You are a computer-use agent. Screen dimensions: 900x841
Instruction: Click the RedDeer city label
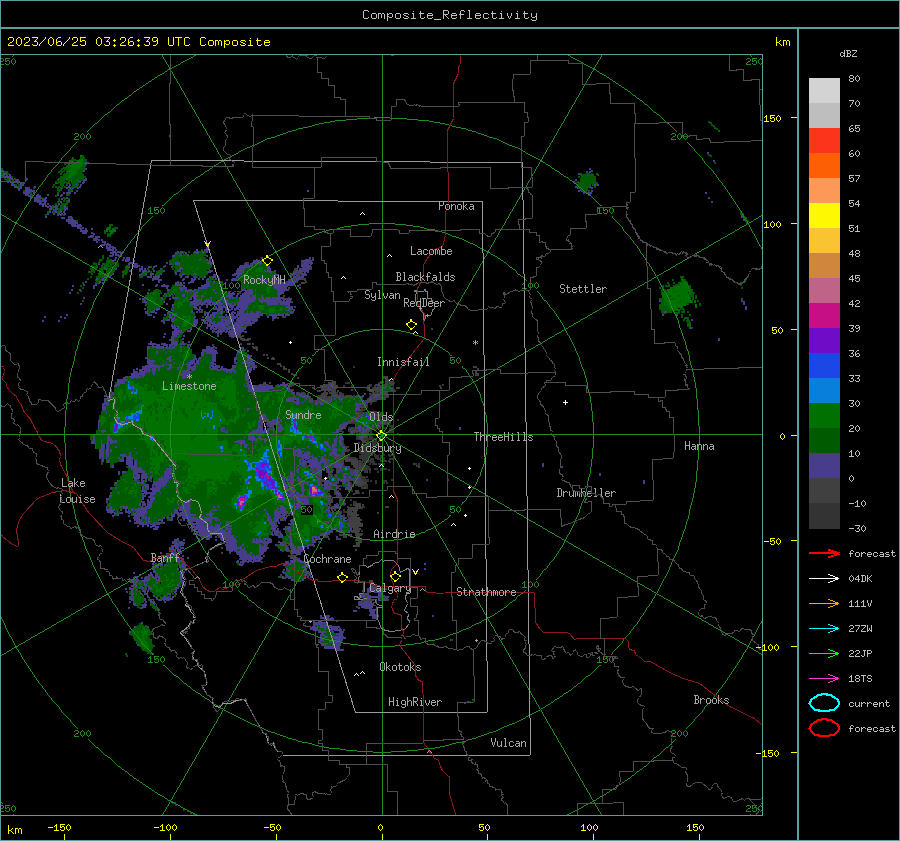point(424,303)
